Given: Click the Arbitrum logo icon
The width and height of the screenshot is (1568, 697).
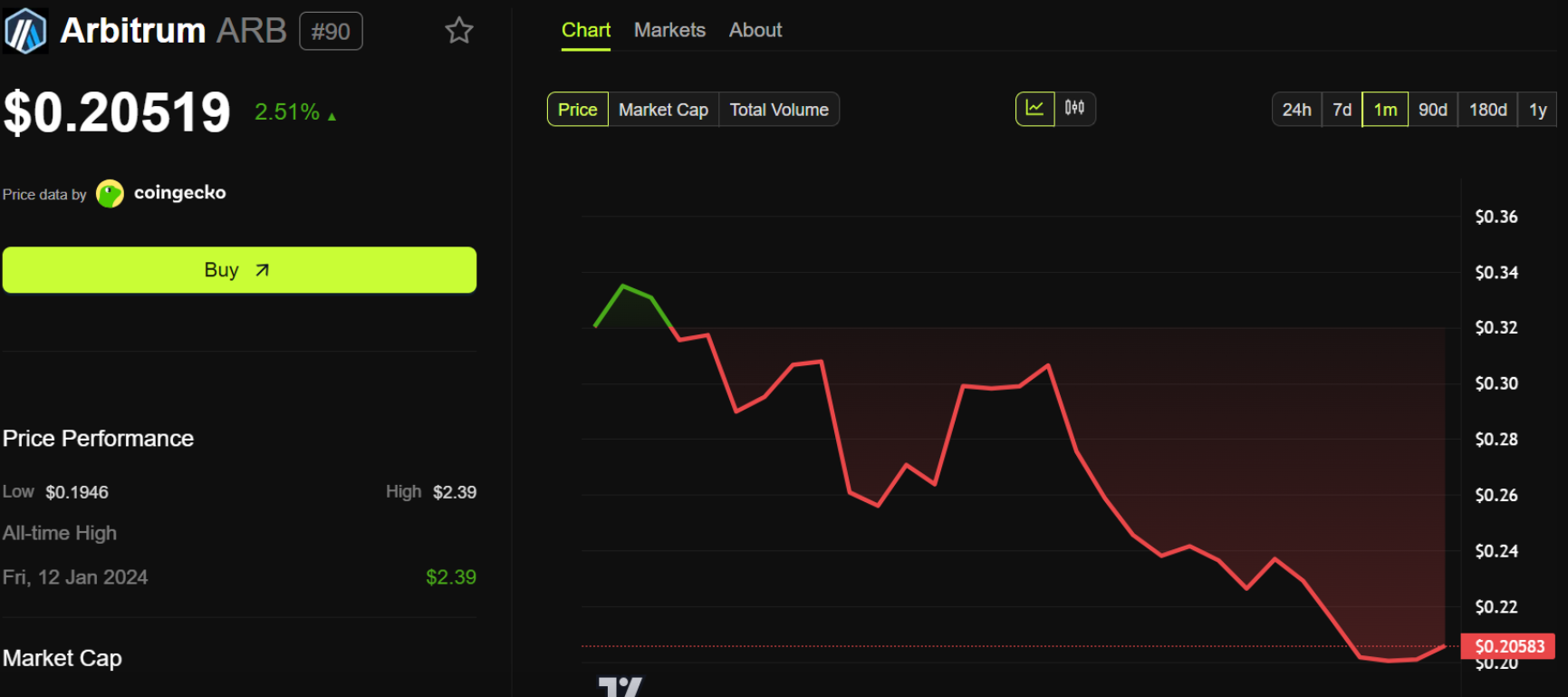Looking at the screenshot, I should [x=25, y=31].
